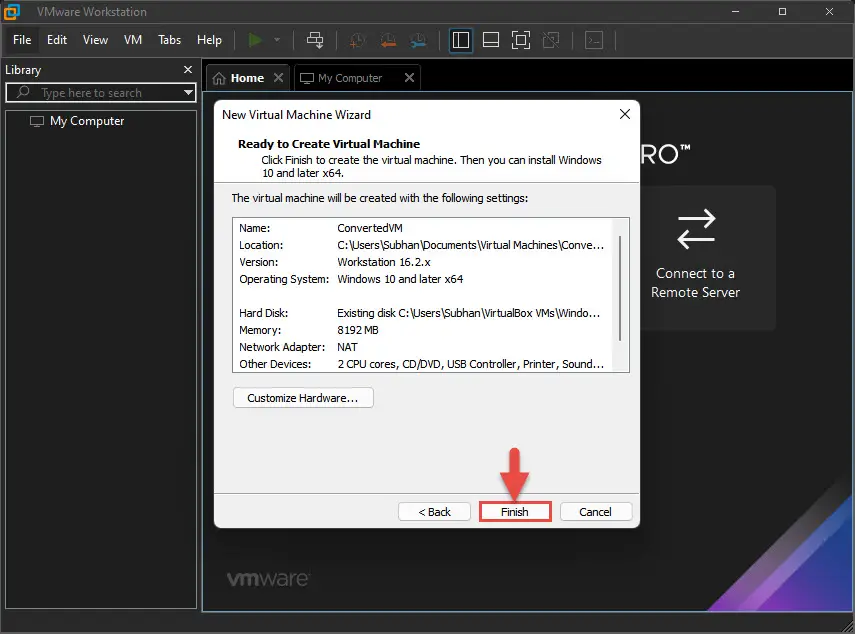
Task: Close the Home tab
Action: pyautogui.click(x=279, y=77)
